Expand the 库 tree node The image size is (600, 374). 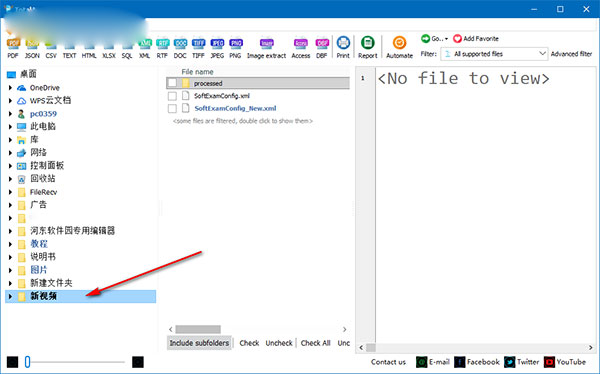(x=10, y=140)
